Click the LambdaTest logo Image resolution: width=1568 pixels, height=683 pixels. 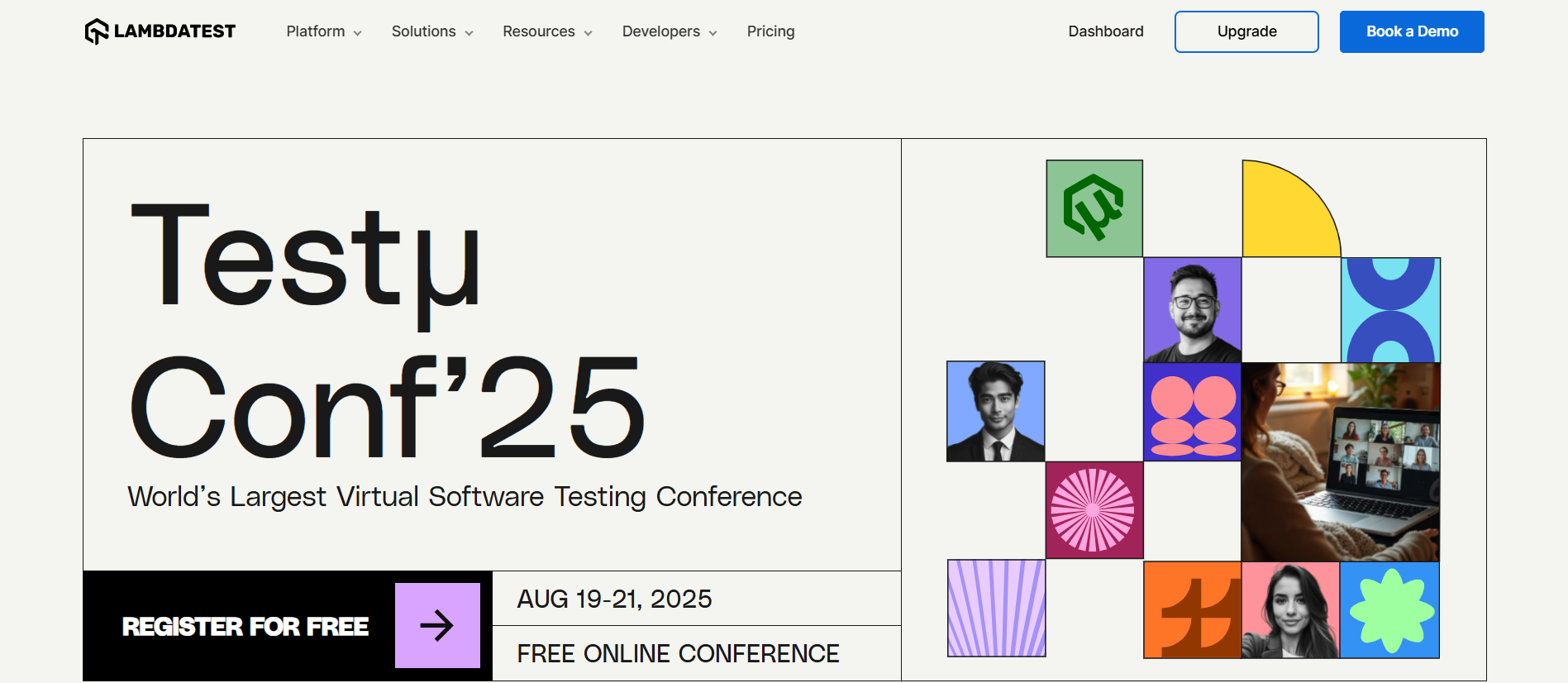point(160,31)
